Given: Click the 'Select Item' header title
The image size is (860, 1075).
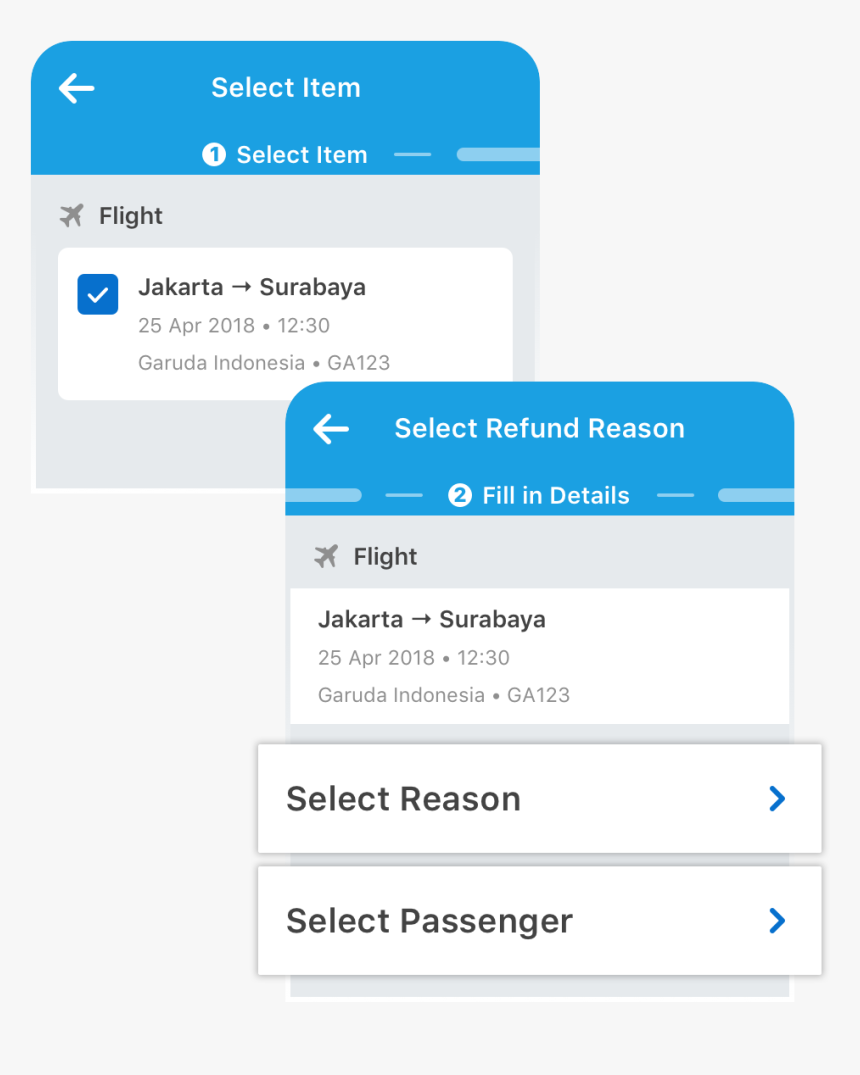Looking at the screenshot, I should 285,88.
